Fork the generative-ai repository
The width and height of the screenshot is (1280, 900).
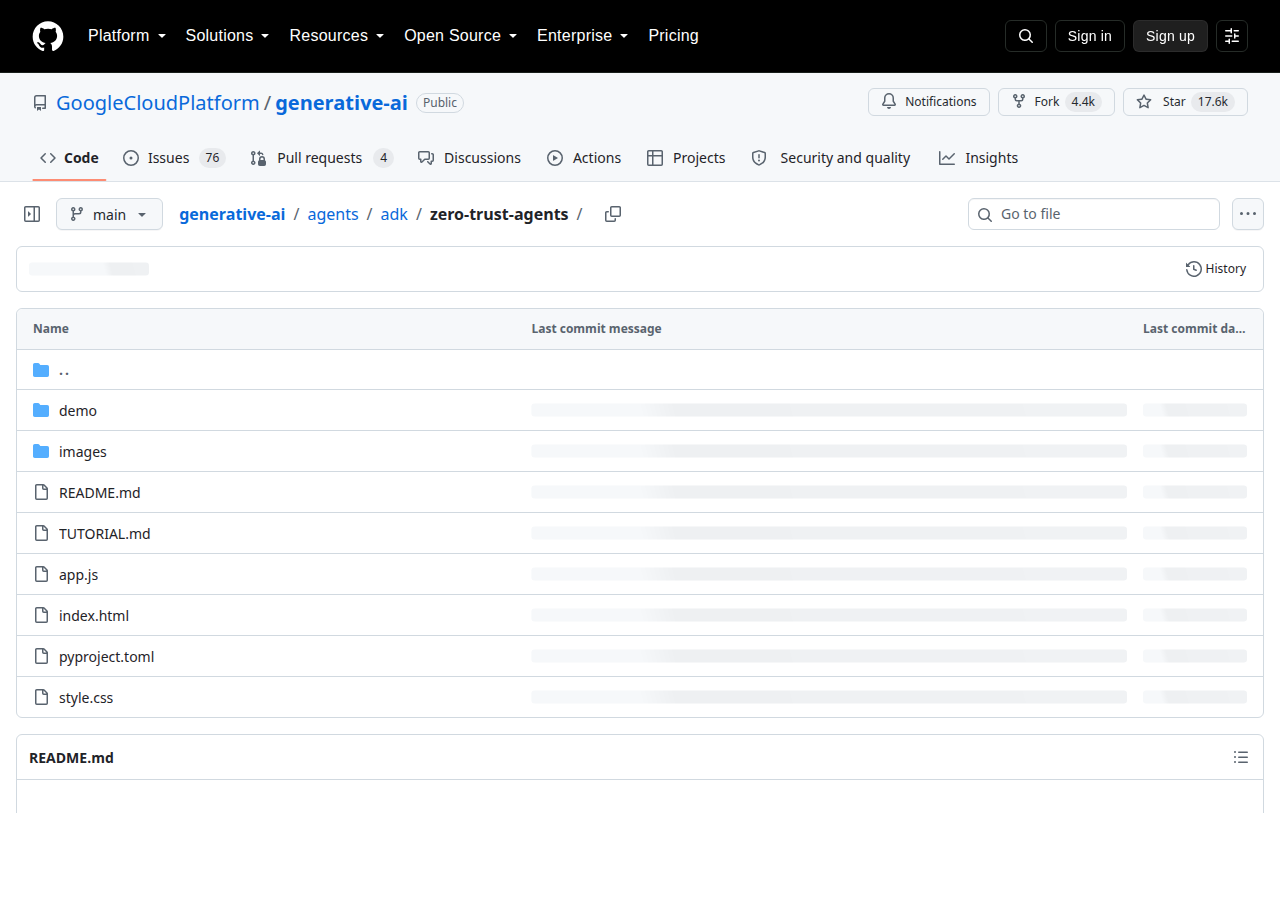tap(1056, 102)
